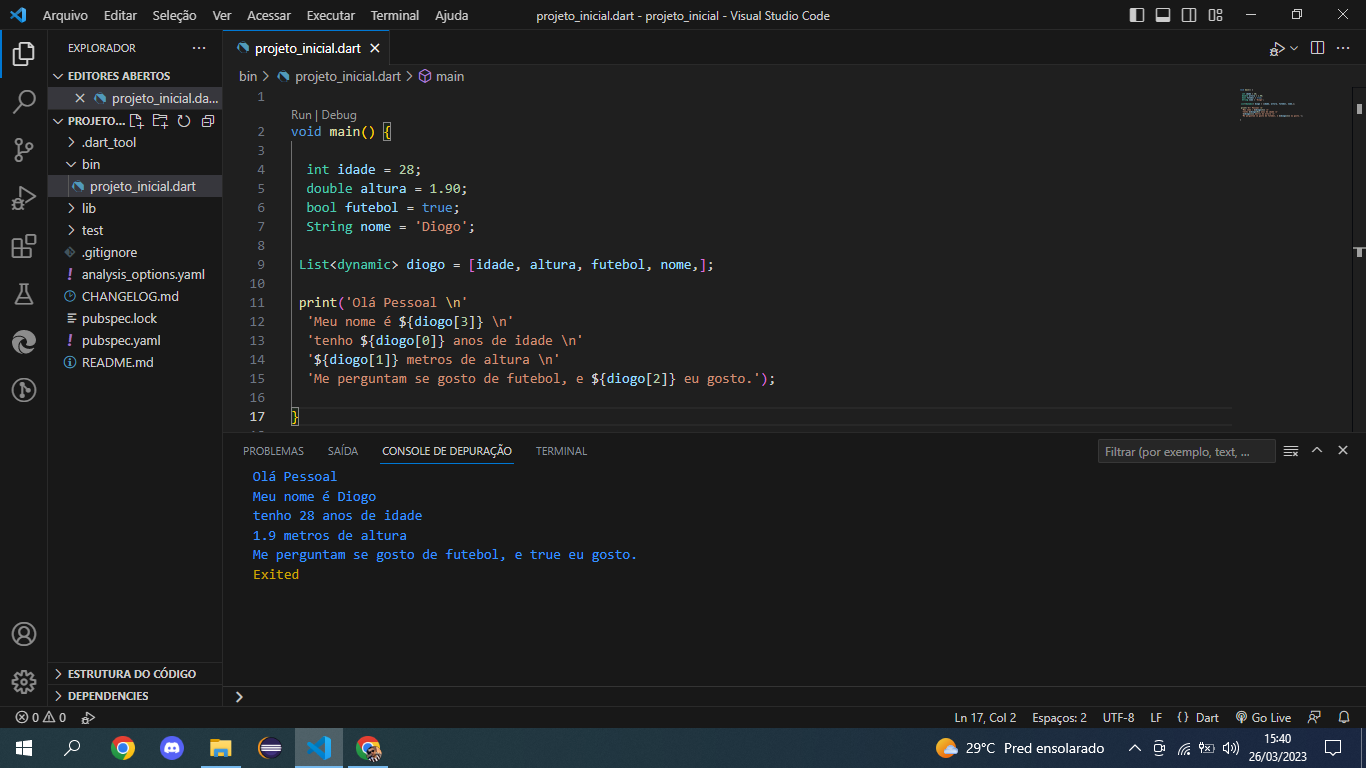The image size is (1366, 768).
Task: Close the bottom panel
Action: click(x=1343, y=451)
